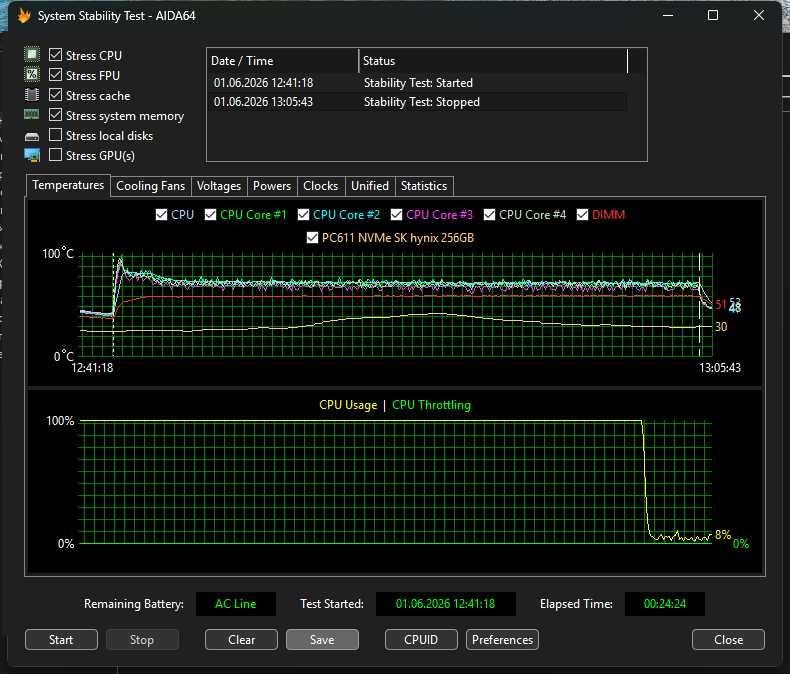Viewport: 790px width, 674px height.
Task: Click the AIDA64 flame icon in title bar
Action: [24, 16]
